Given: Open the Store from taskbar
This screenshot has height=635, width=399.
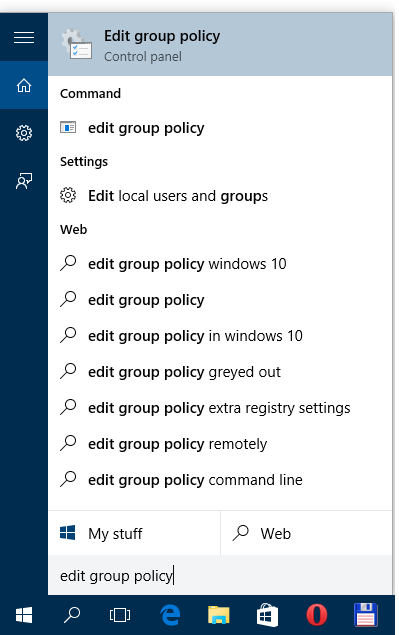Looking at the screenshot, I should pyautogui.click(x=267, y=615).
